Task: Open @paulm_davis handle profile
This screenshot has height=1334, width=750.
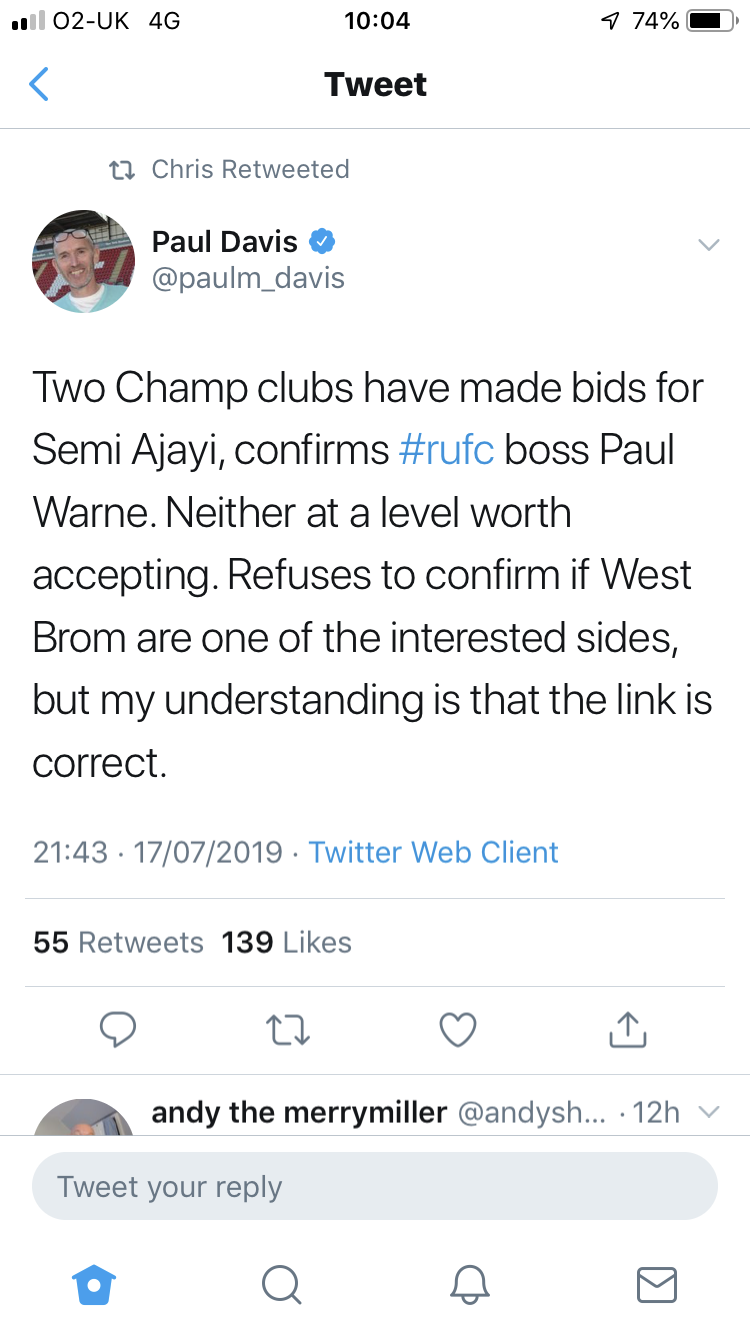Action: point(248,278)
